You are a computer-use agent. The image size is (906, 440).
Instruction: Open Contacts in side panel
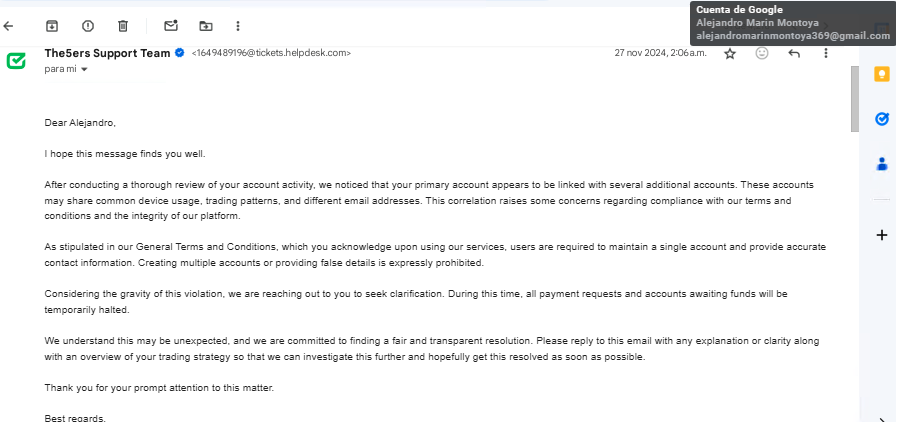pos(882,164)
